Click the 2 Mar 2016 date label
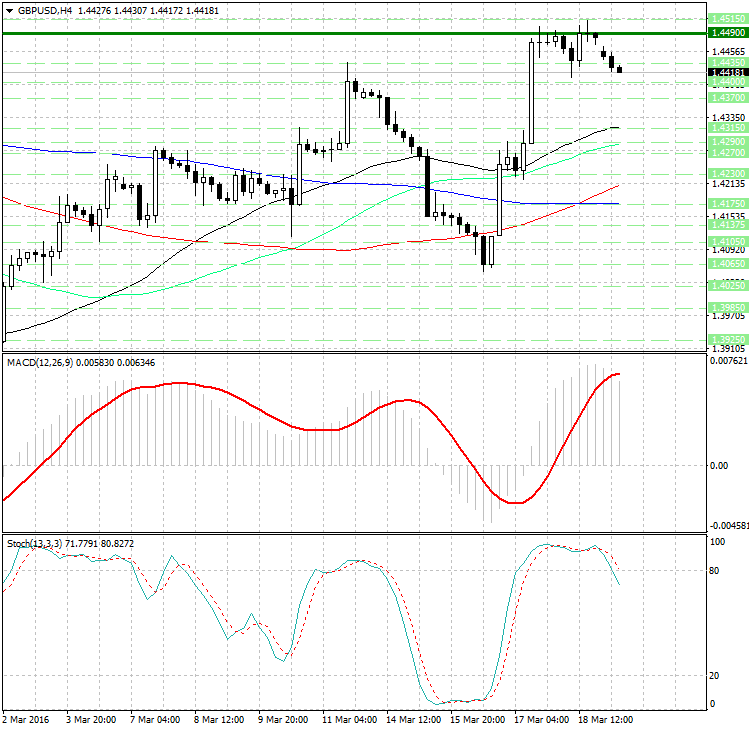The image size is (749, 731). point(26,720)
